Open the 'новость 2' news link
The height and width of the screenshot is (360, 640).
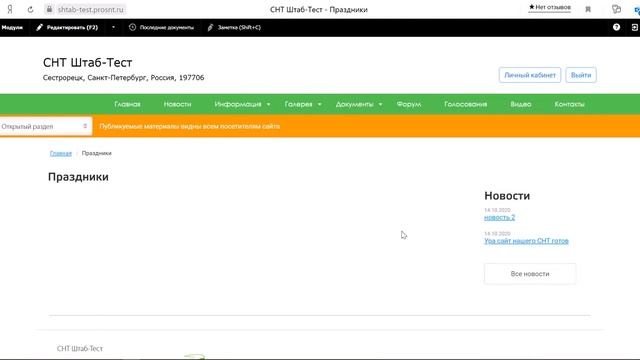tap(500, 218)
